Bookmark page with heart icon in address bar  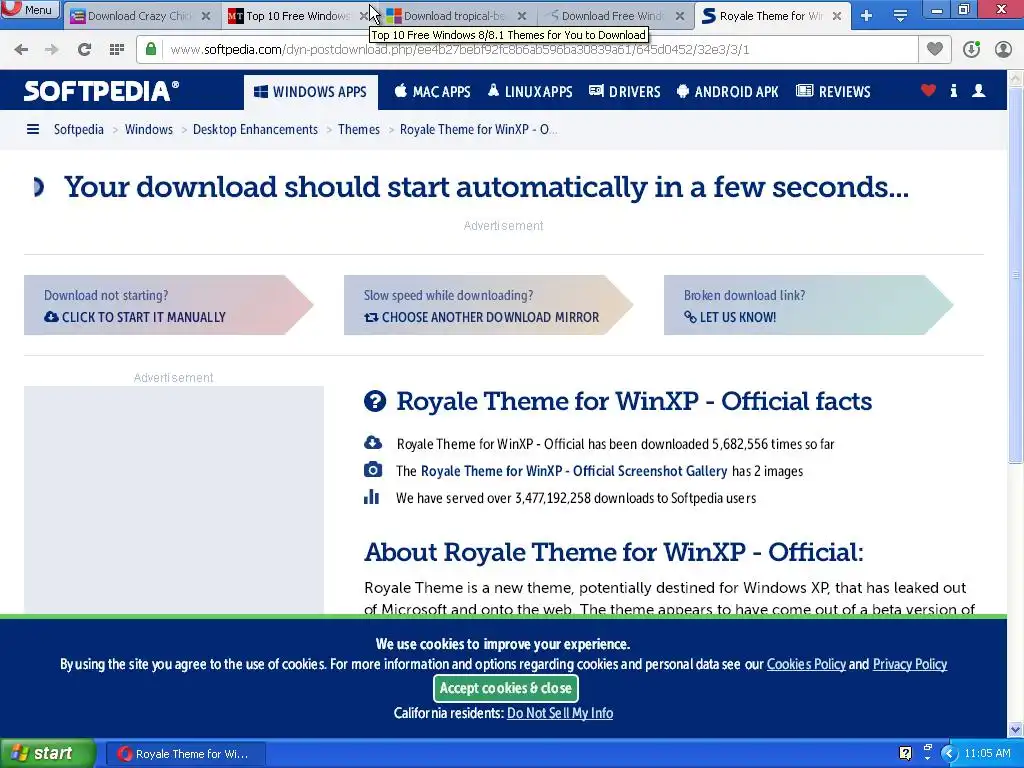coord(935,50)
